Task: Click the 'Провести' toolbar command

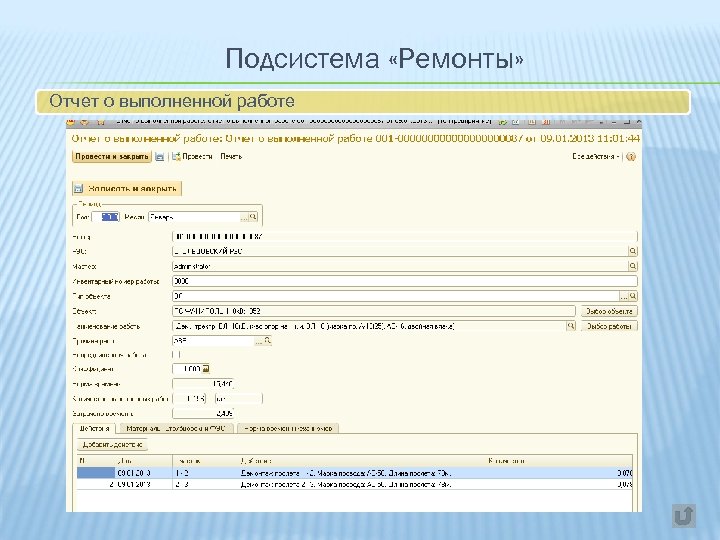Action: pyautogui.click(x=192, y=157)
